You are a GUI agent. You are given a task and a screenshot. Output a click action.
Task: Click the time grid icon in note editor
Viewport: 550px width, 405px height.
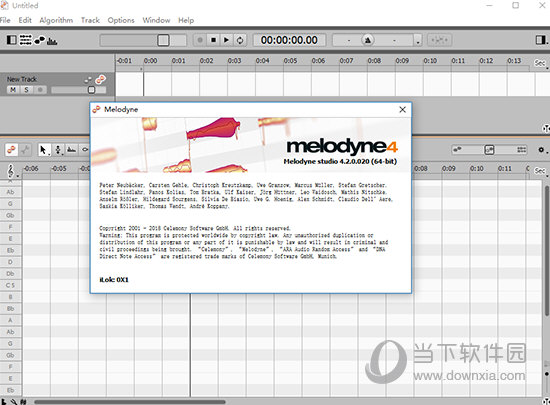[x=522, y=150]
